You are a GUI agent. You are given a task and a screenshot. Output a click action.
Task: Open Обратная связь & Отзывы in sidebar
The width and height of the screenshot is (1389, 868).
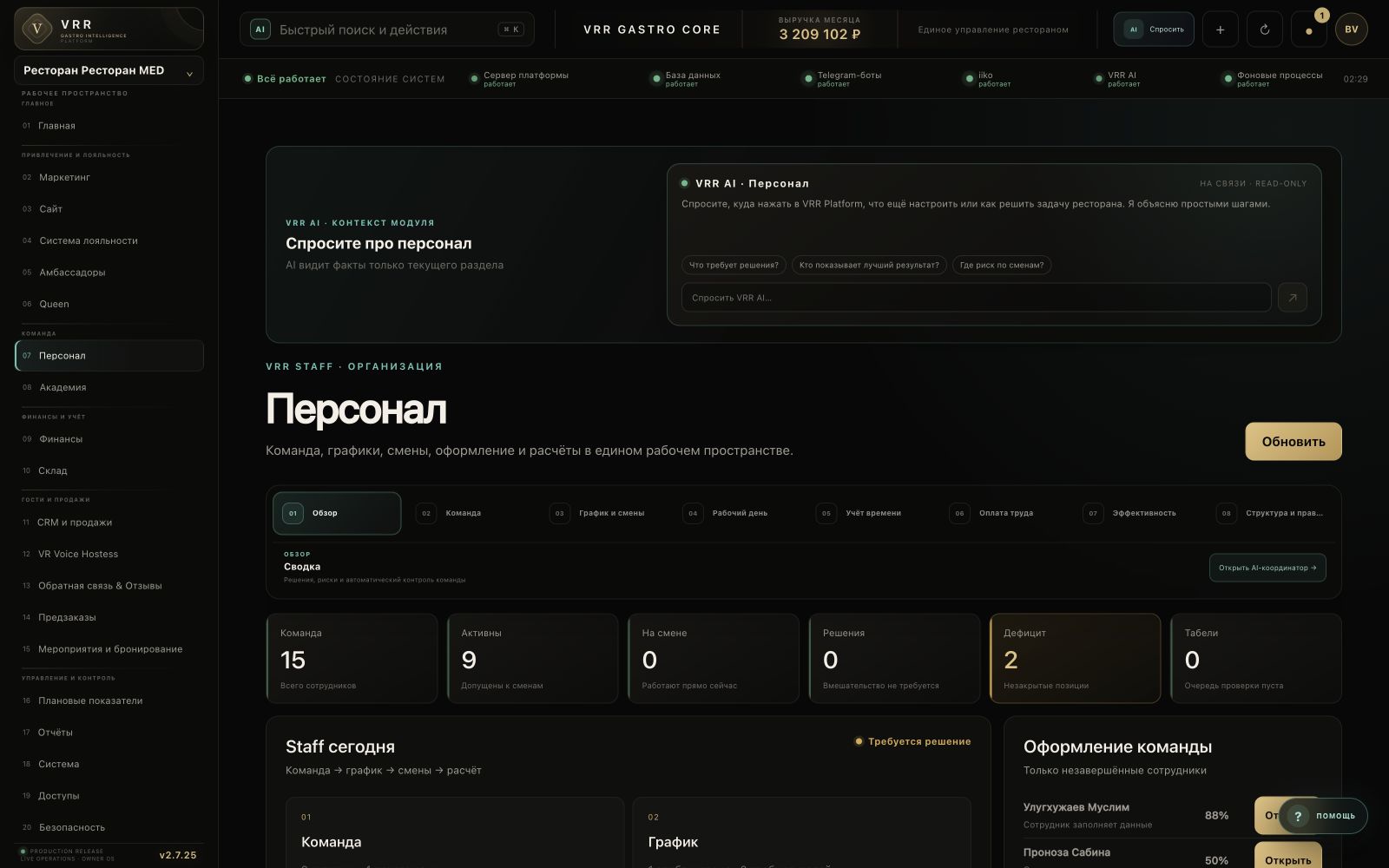pos(109,586)
